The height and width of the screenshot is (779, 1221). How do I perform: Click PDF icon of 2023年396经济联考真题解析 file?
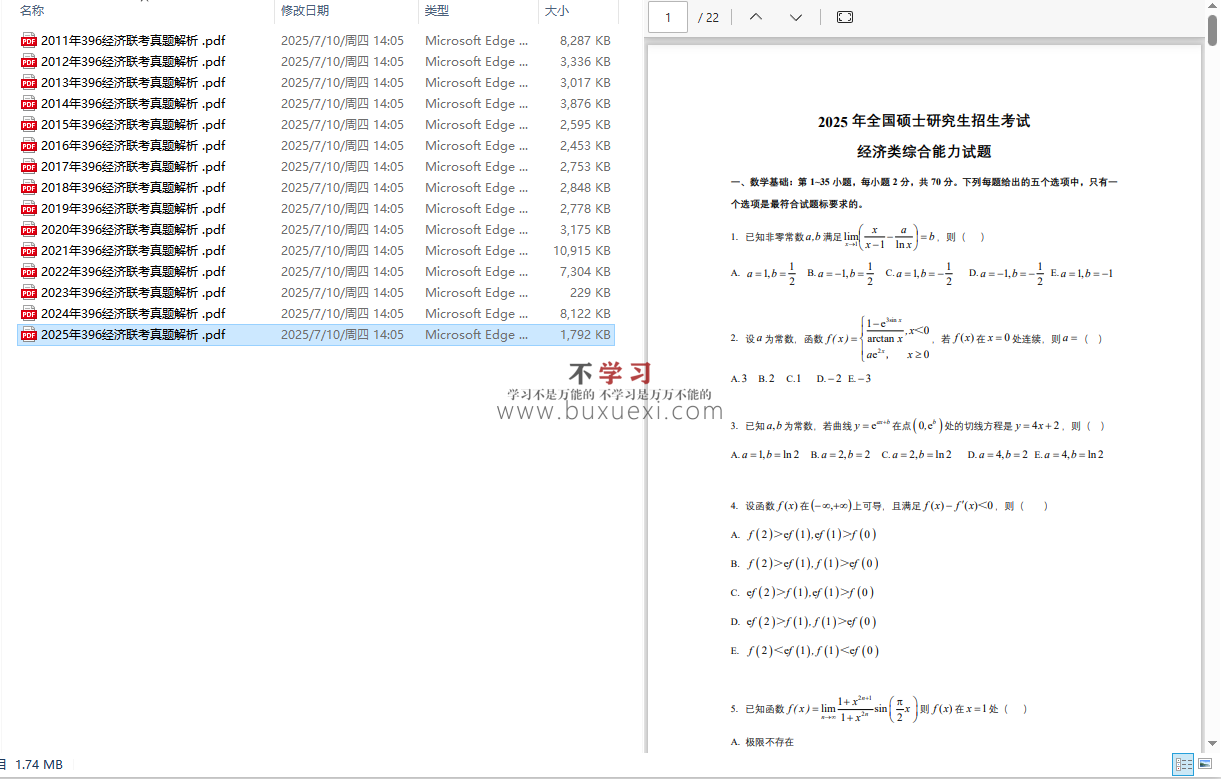[x=29, y=293]
